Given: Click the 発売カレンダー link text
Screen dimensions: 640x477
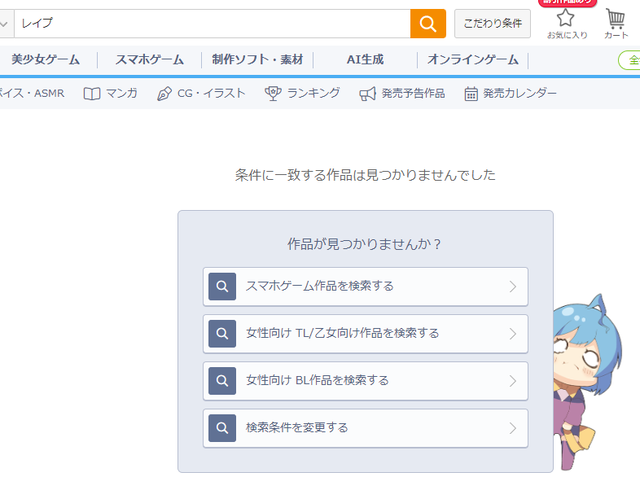Looking at the screenshot, I should coord(520,93).
